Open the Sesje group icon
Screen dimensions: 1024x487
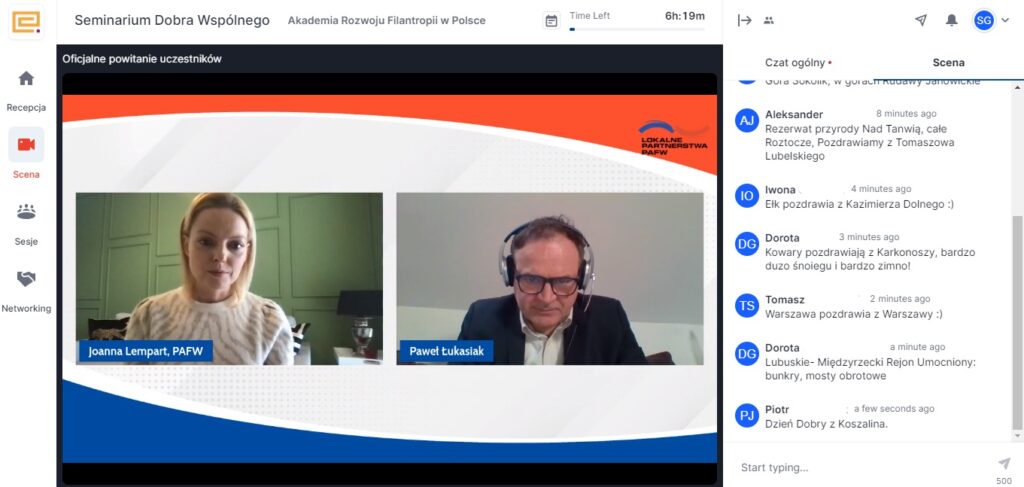(26, 212)
